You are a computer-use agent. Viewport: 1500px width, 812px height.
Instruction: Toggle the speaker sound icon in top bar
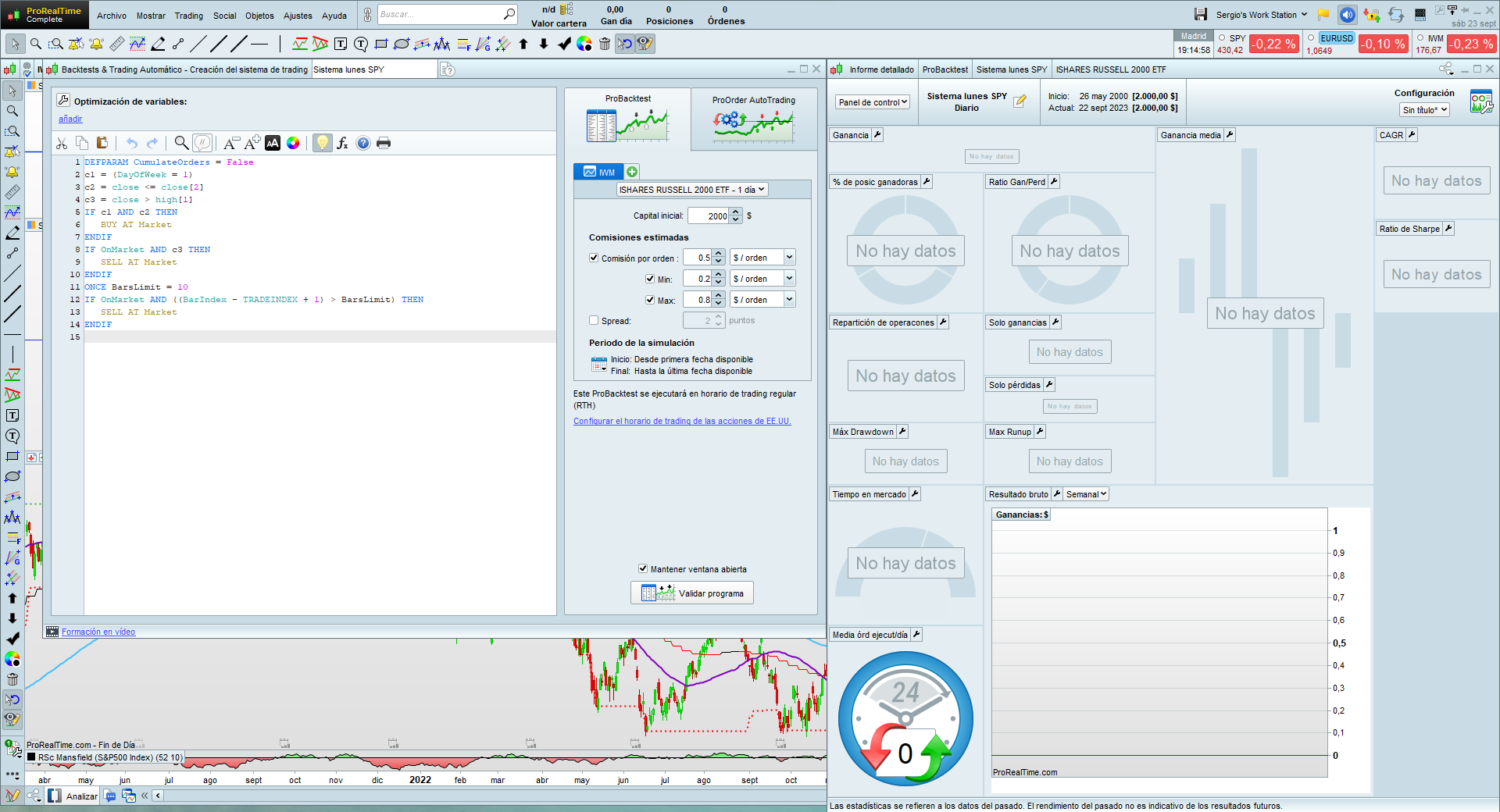pos(1347,15)
